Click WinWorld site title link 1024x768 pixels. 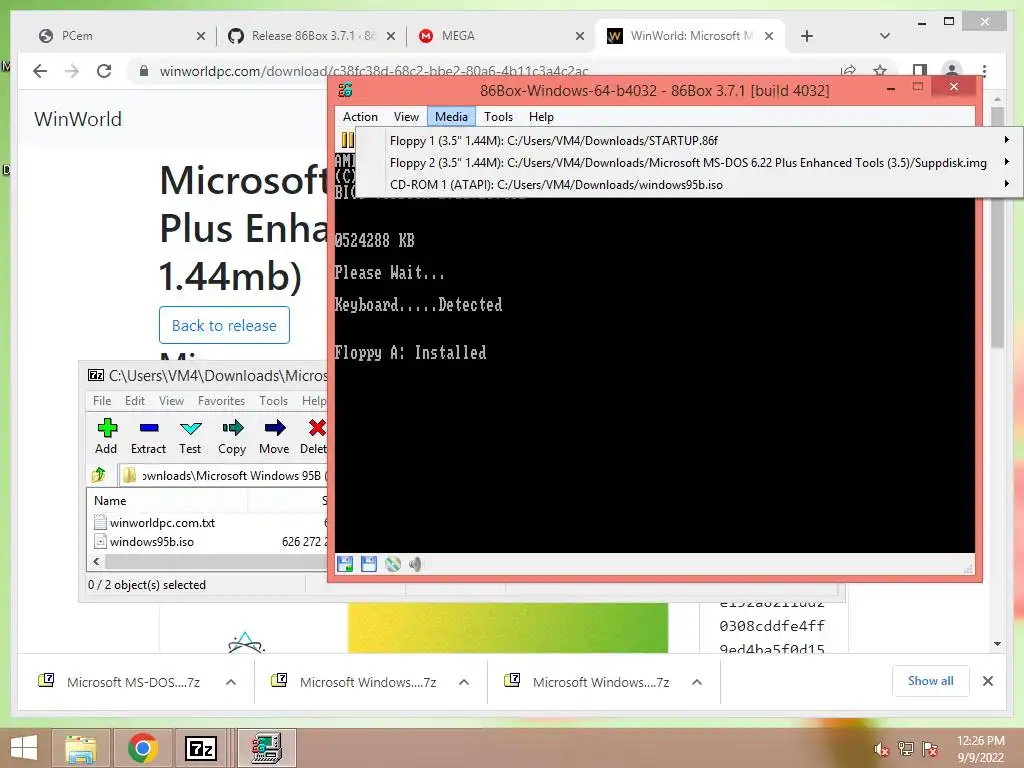(78, 119)
